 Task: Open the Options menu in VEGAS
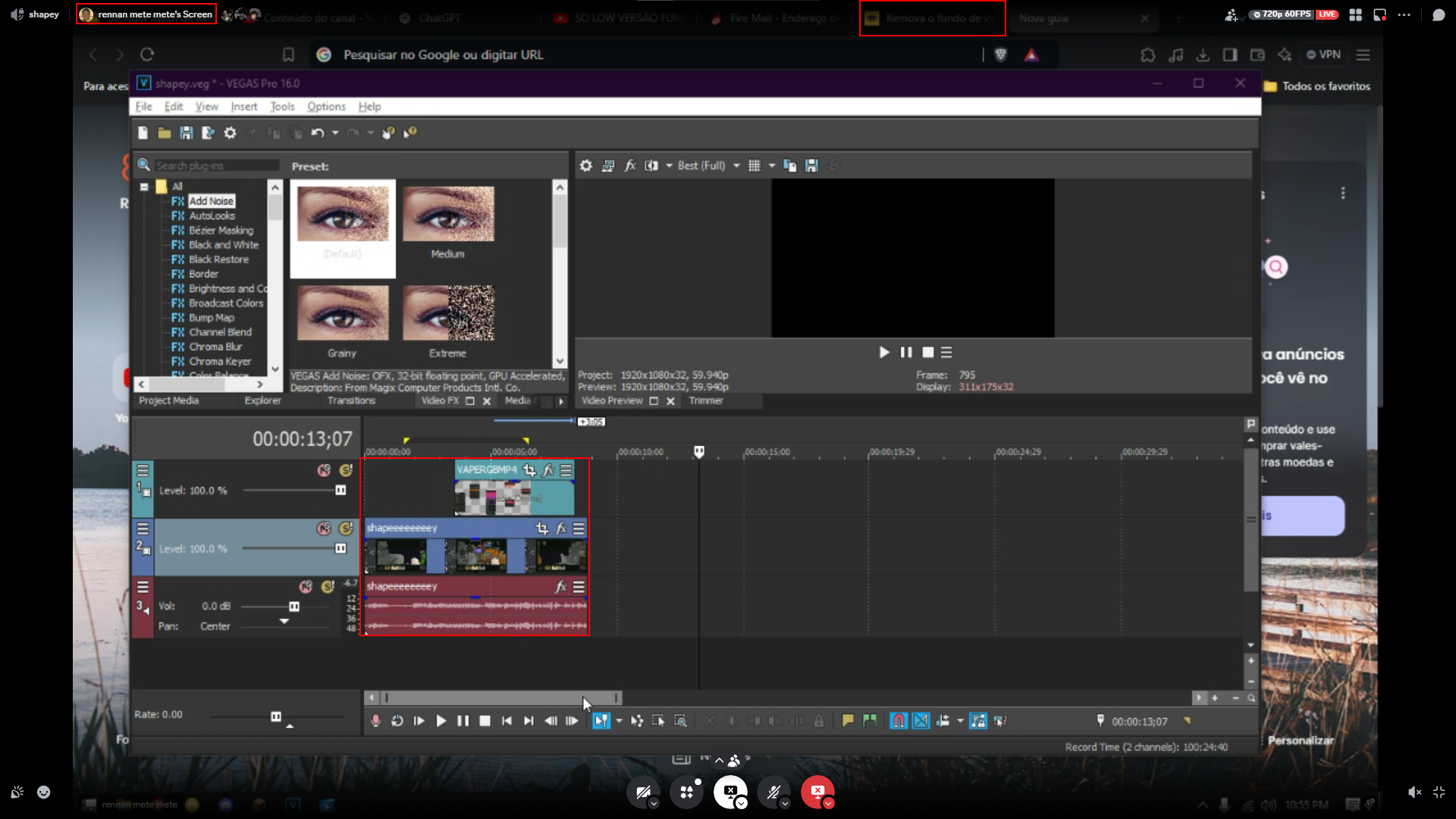pyautogui.click(x=326, y=106)
